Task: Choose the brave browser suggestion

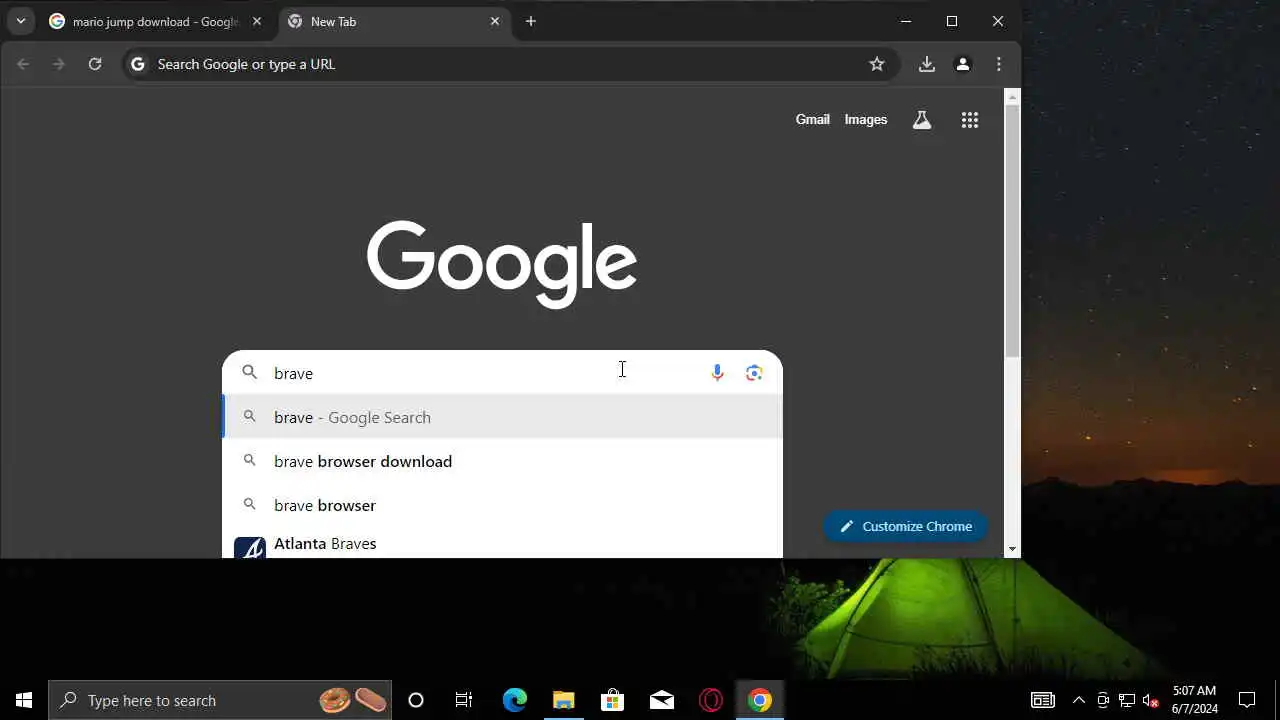Action: (502, 505)
